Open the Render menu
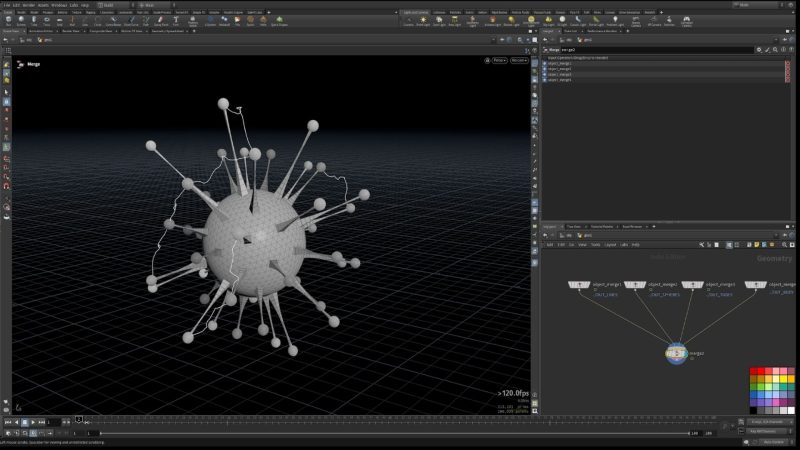 pyautogui.click(x=28, y=4)
